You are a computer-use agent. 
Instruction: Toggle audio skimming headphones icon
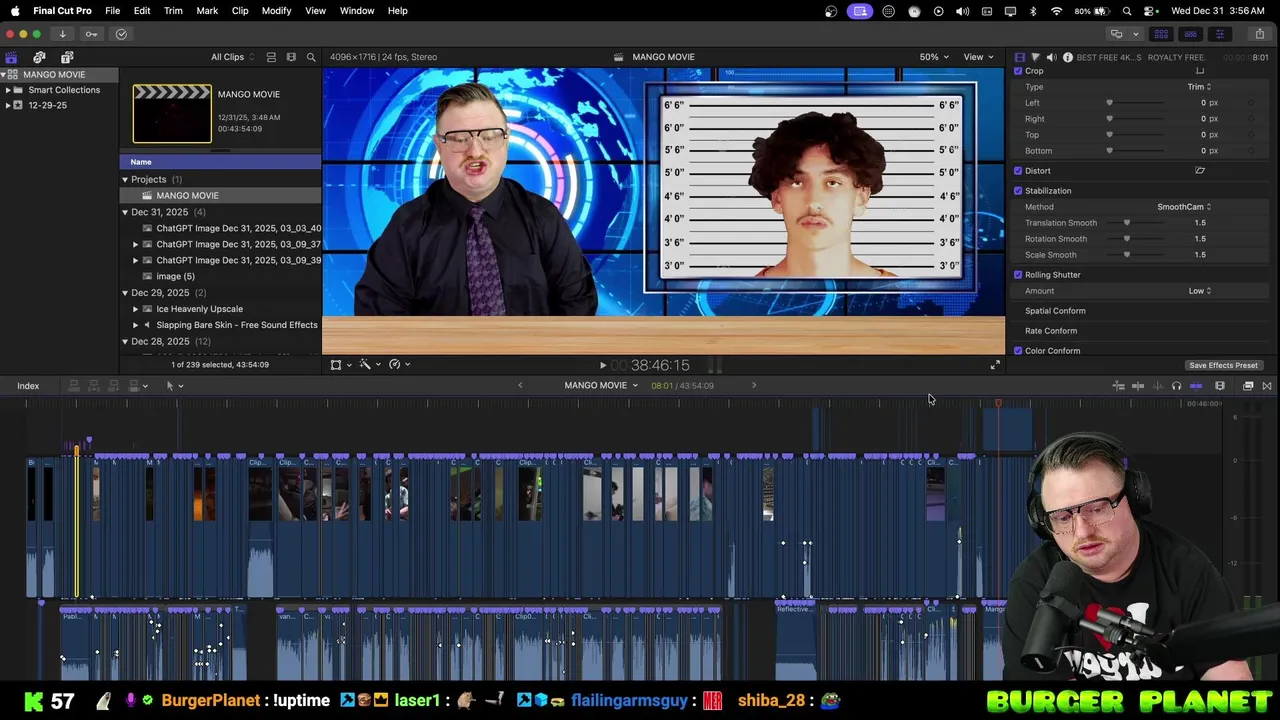(1176, 386)
